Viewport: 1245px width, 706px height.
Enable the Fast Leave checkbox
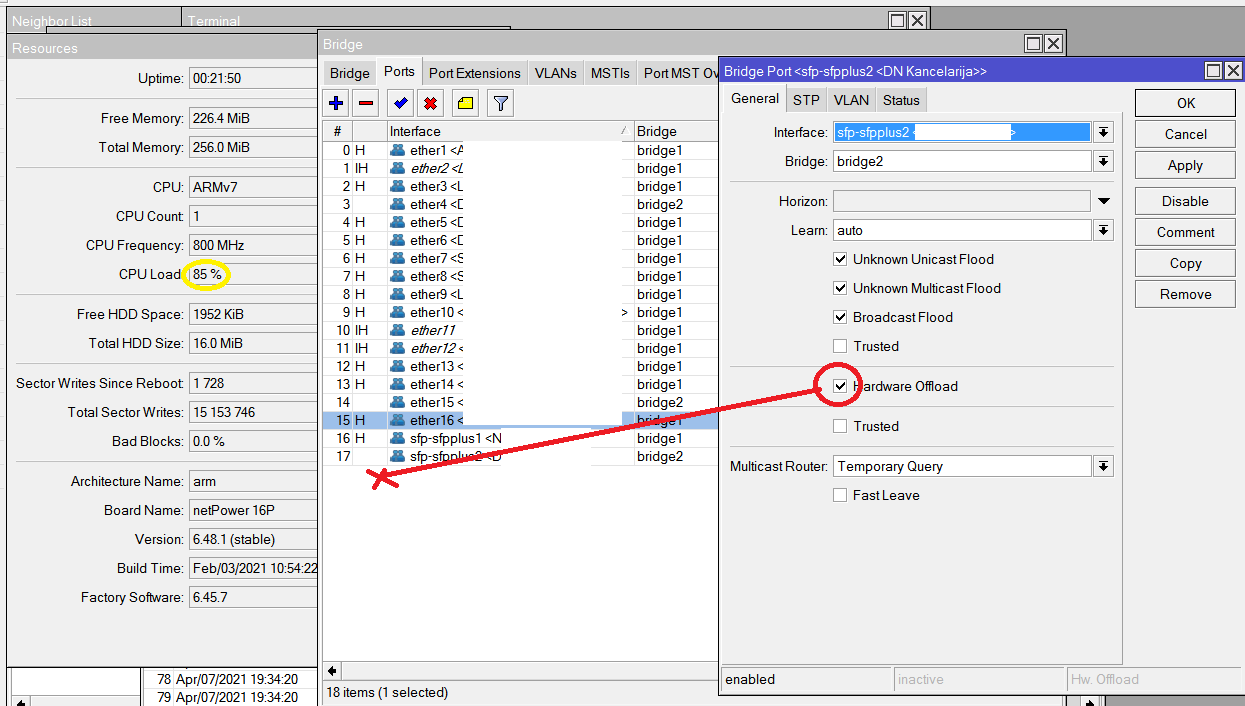click(x=840, y=495)
